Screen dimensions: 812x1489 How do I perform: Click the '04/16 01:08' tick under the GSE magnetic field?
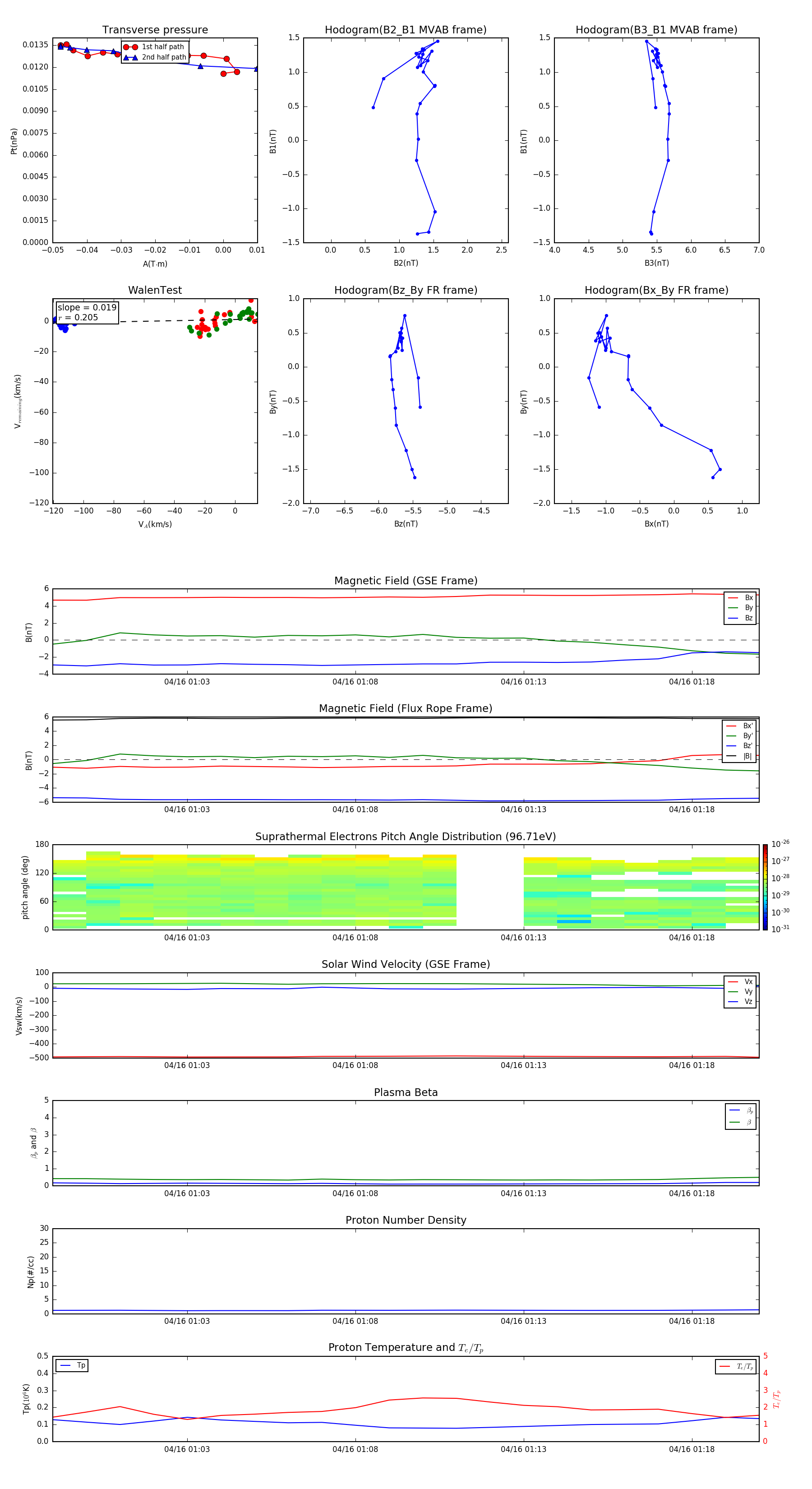(355, 682)
